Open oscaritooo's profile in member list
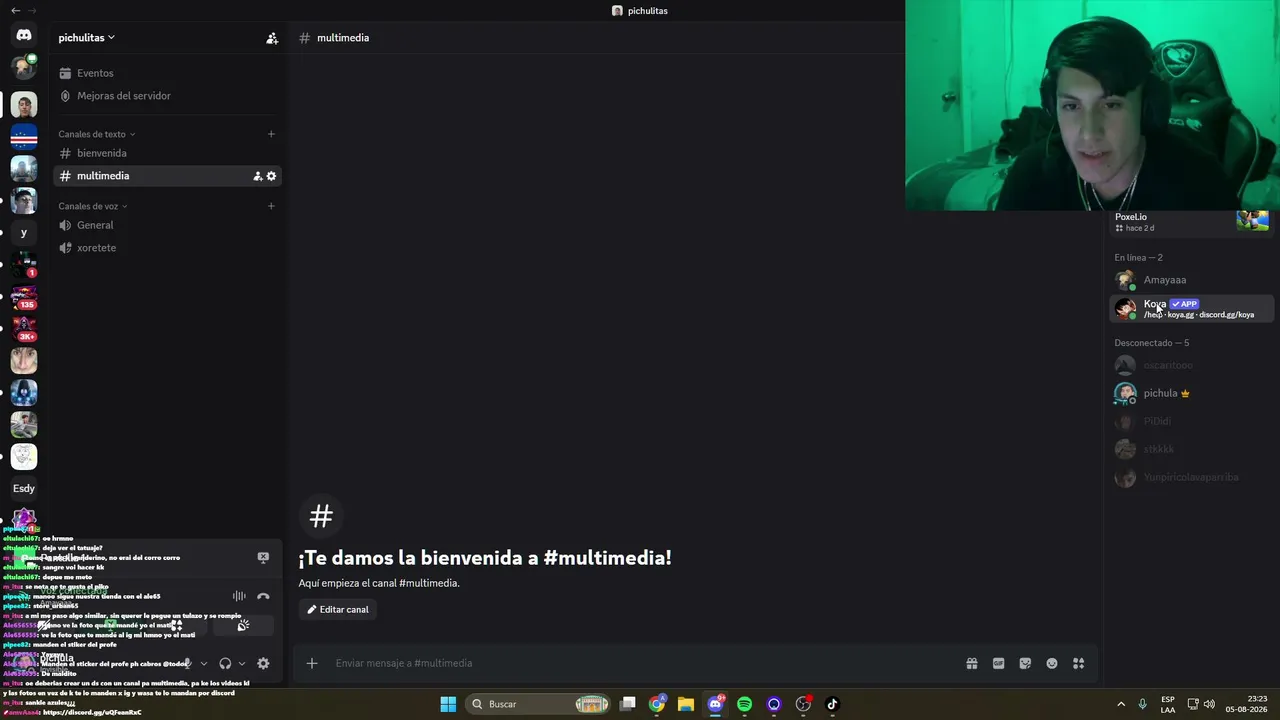1280x720 pixels. click(1191, 365)
